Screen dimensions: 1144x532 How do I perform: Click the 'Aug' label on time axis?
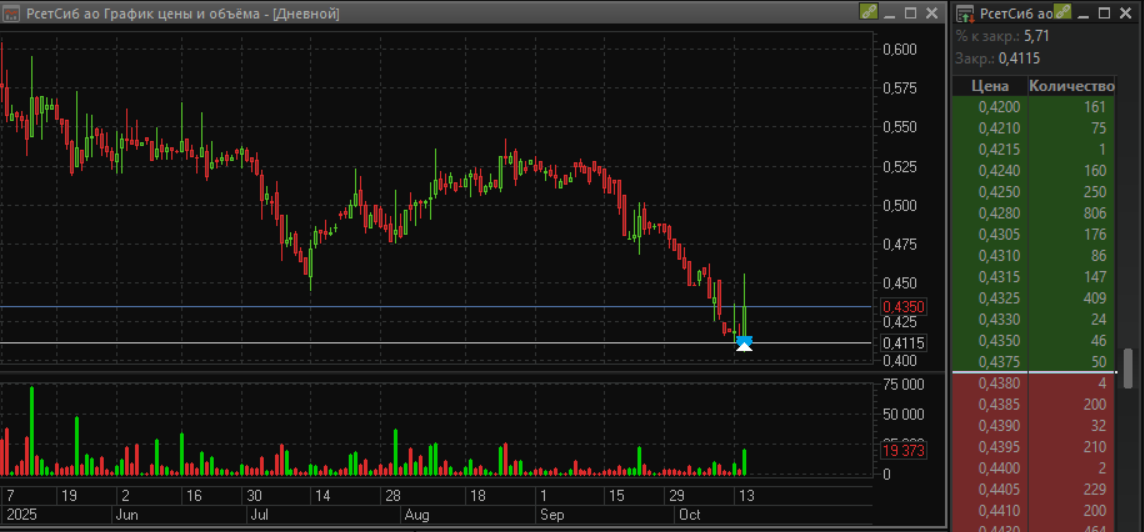tap(416, 515)
